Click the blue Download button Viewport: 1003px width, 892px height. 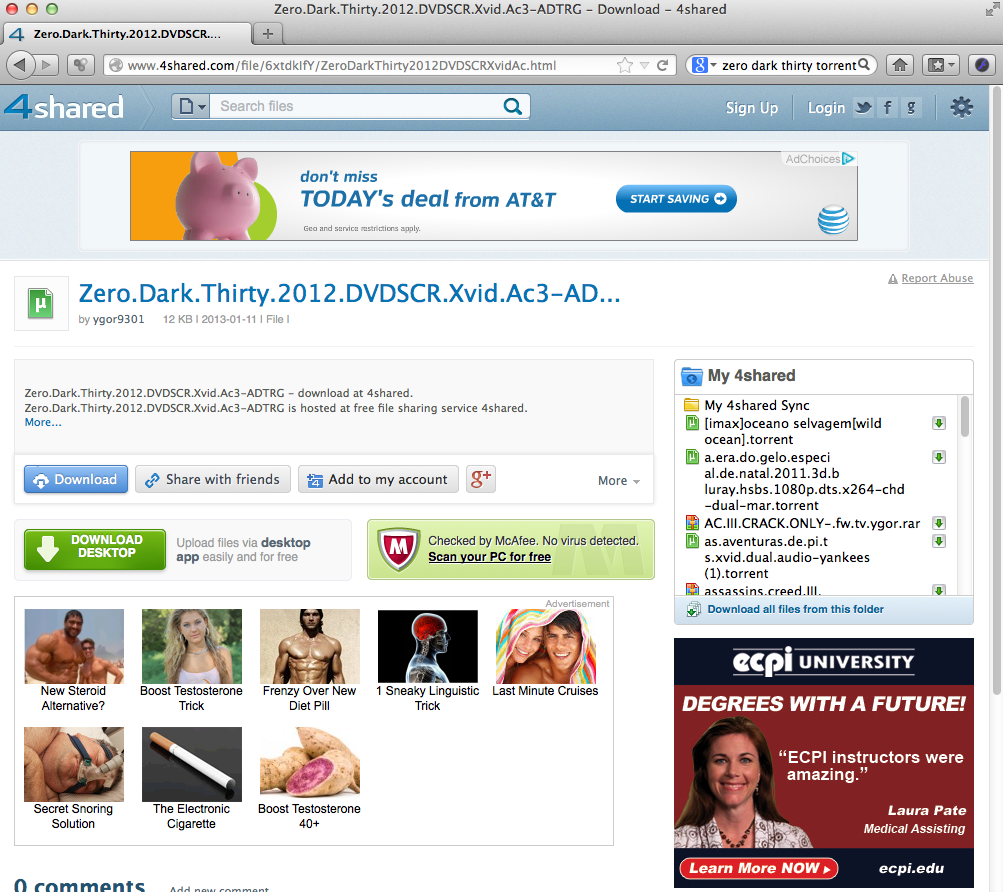76,479
